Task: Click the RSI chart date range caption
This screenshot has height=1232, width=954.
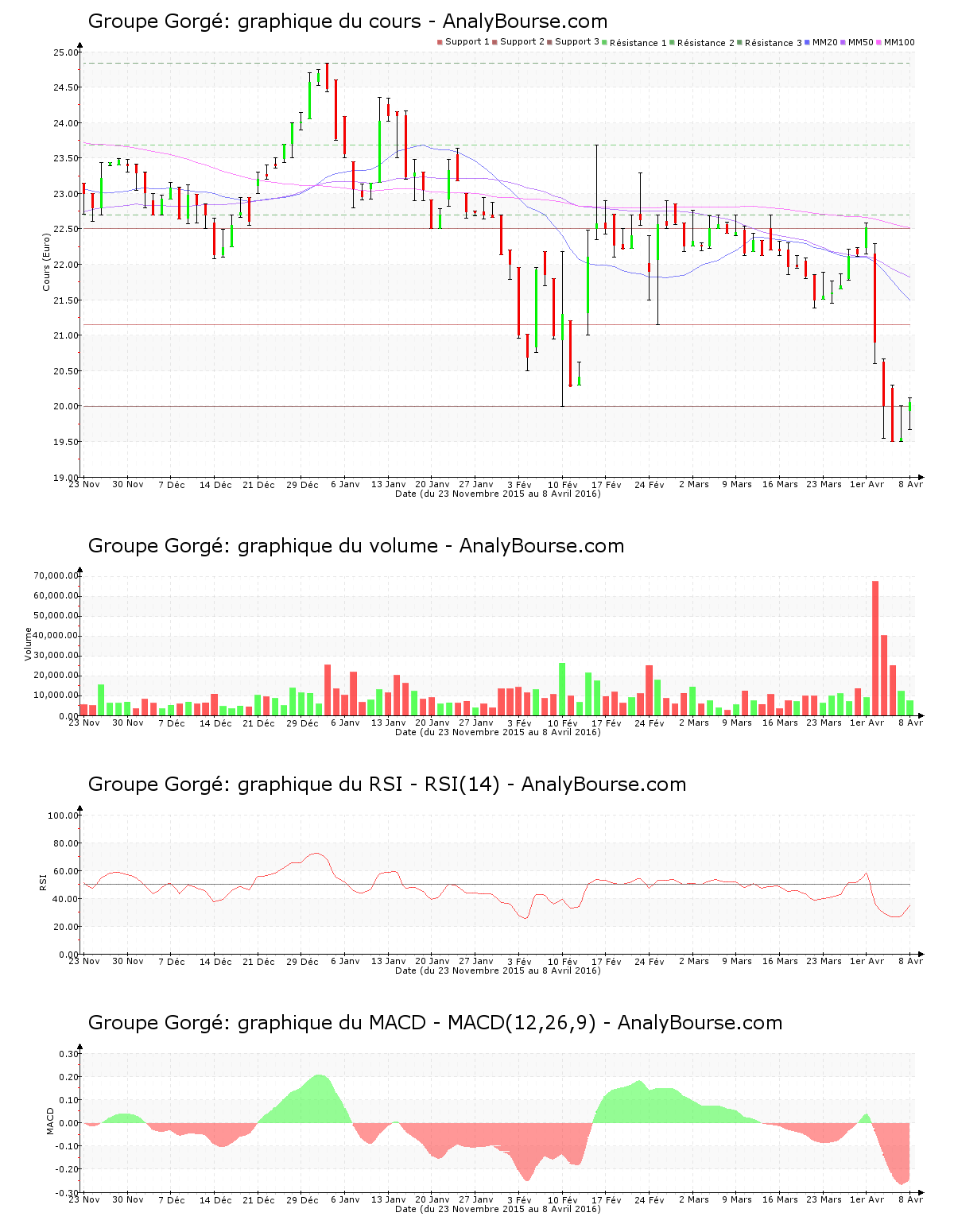Action: [498, 970]
